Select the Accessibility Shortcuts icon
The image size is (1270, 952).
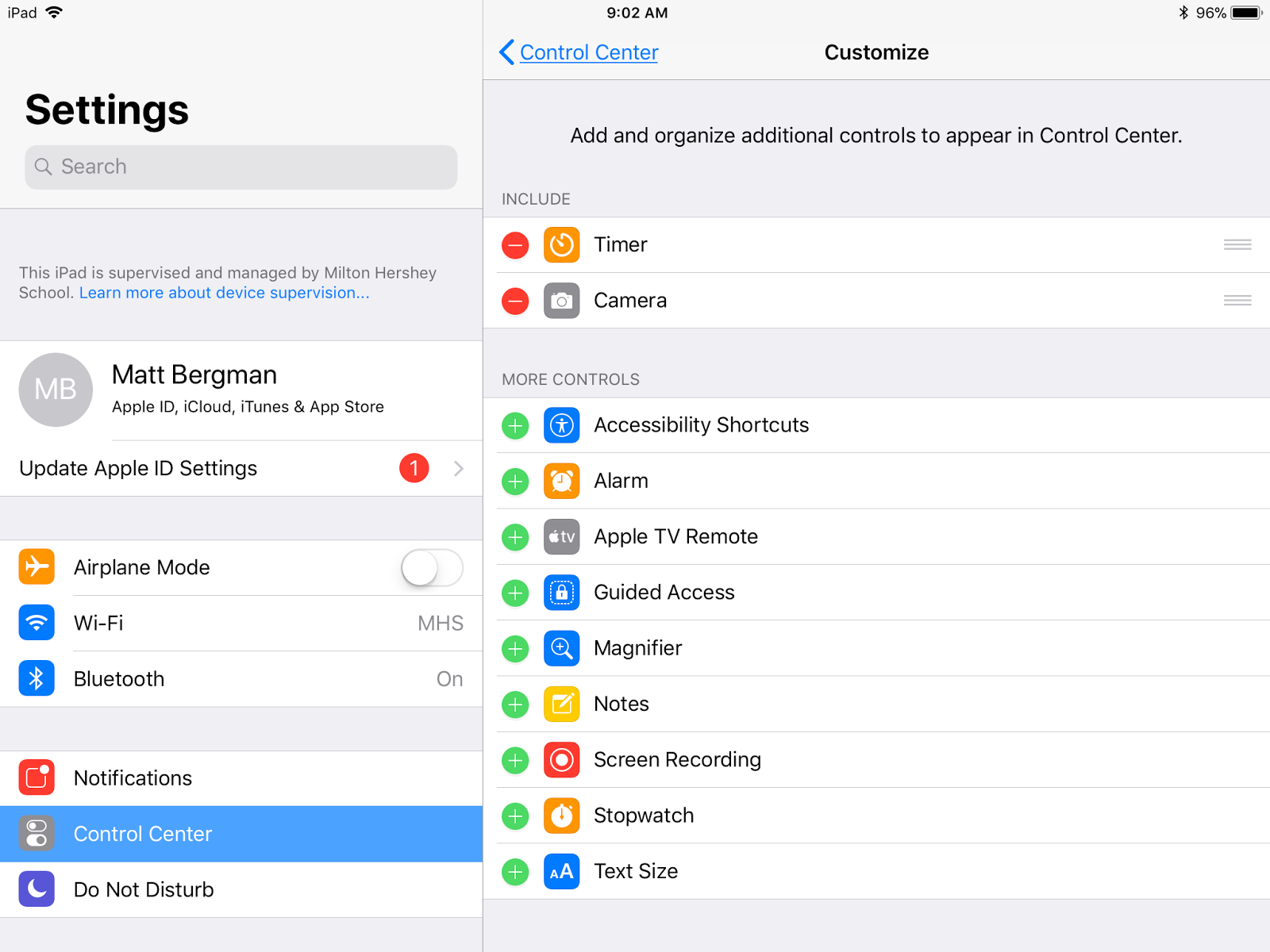point(561,425)
